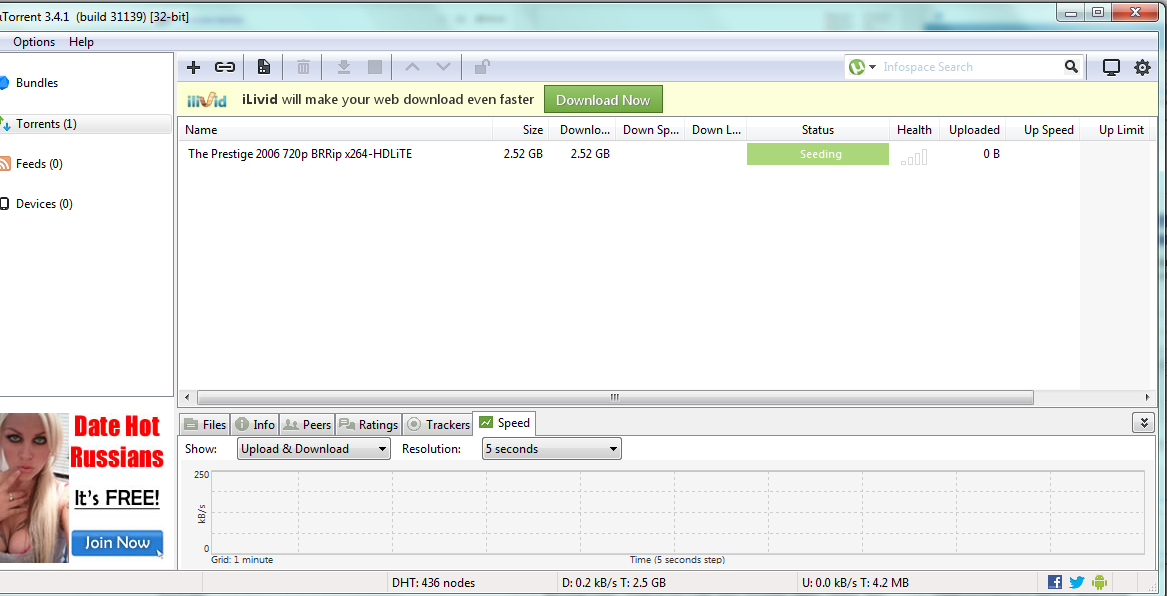The width and height of the screenshot is (1167, 596).
Task: Sort by the Up Speed column header
Action: [1042, 129]
